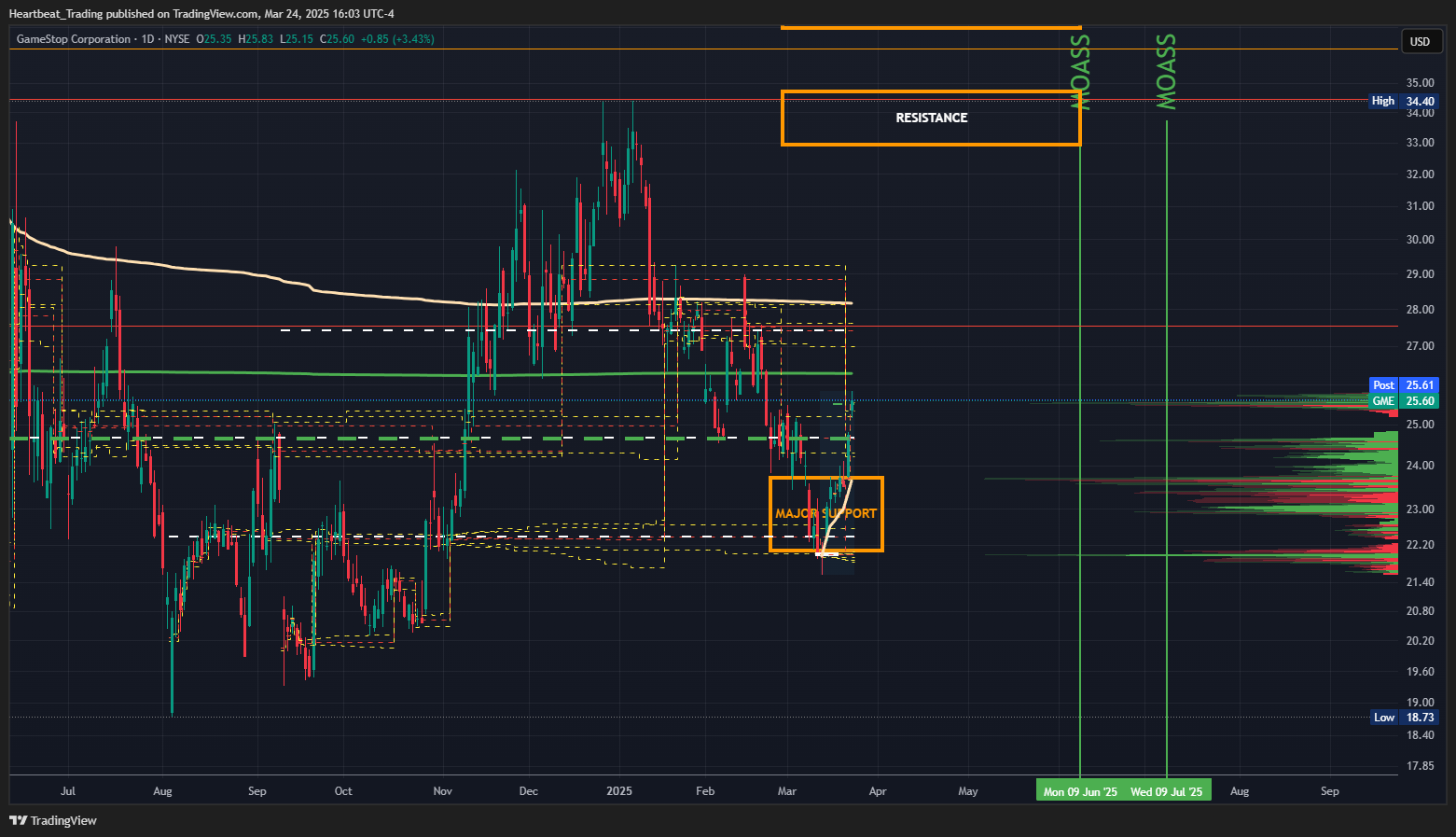Click the NYSE exchange label
This screenshot has height=837, width=1456.
177,39
